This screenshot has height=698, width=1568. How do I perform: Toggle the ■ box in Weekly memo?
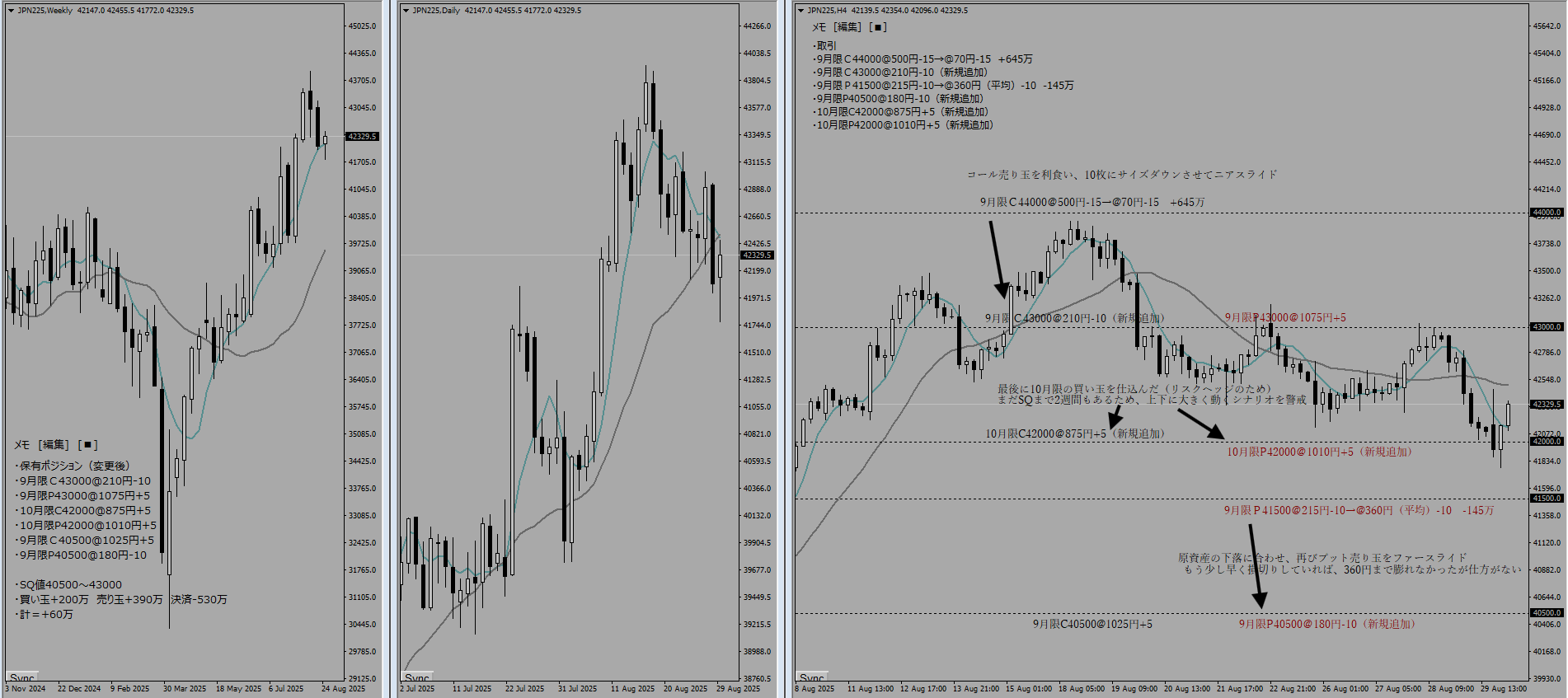click(90, 445)
